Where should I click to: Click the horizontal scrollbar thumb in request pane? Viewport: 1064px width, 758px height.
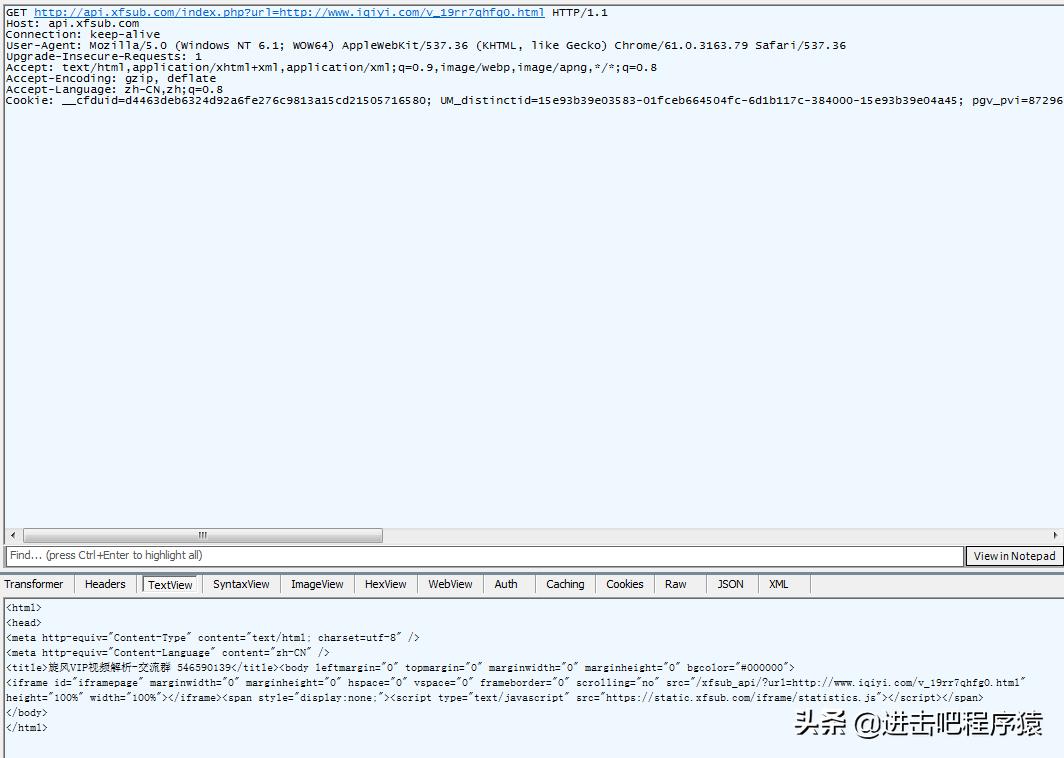coord(203,535)
